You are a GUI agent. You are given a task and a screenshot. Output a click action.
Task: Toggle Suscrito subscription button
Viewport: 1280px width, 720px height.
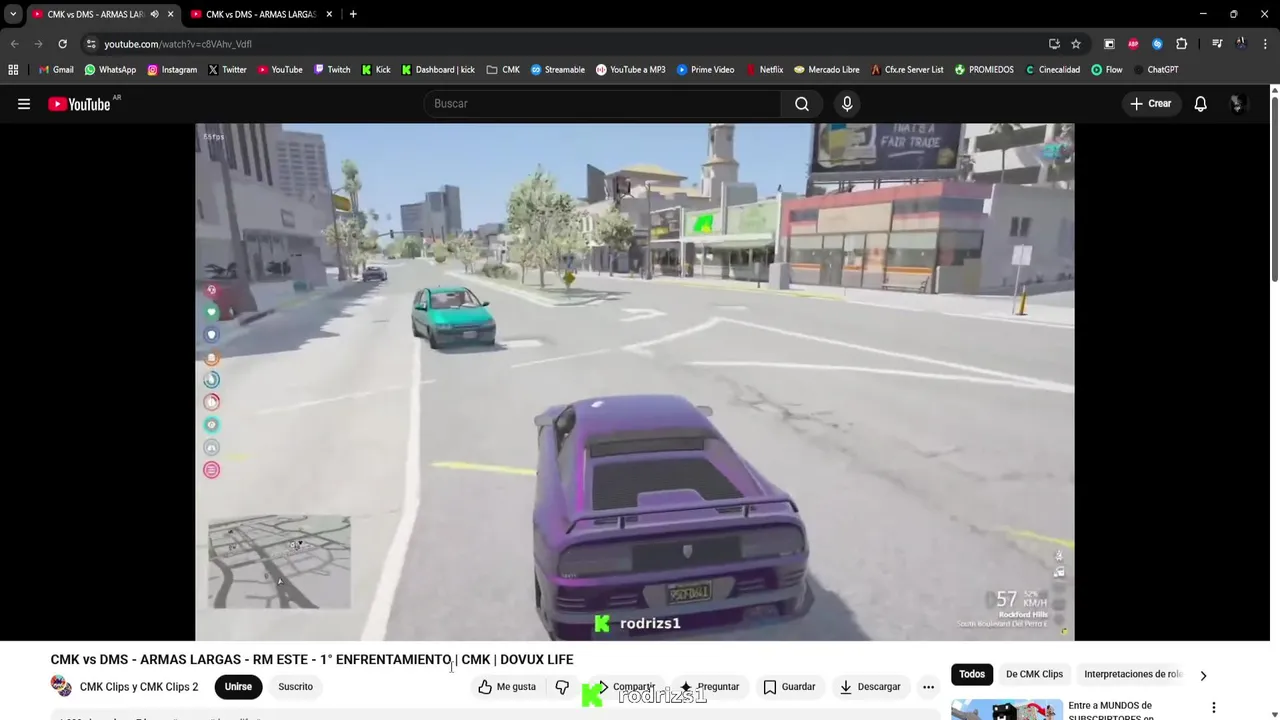295,687
